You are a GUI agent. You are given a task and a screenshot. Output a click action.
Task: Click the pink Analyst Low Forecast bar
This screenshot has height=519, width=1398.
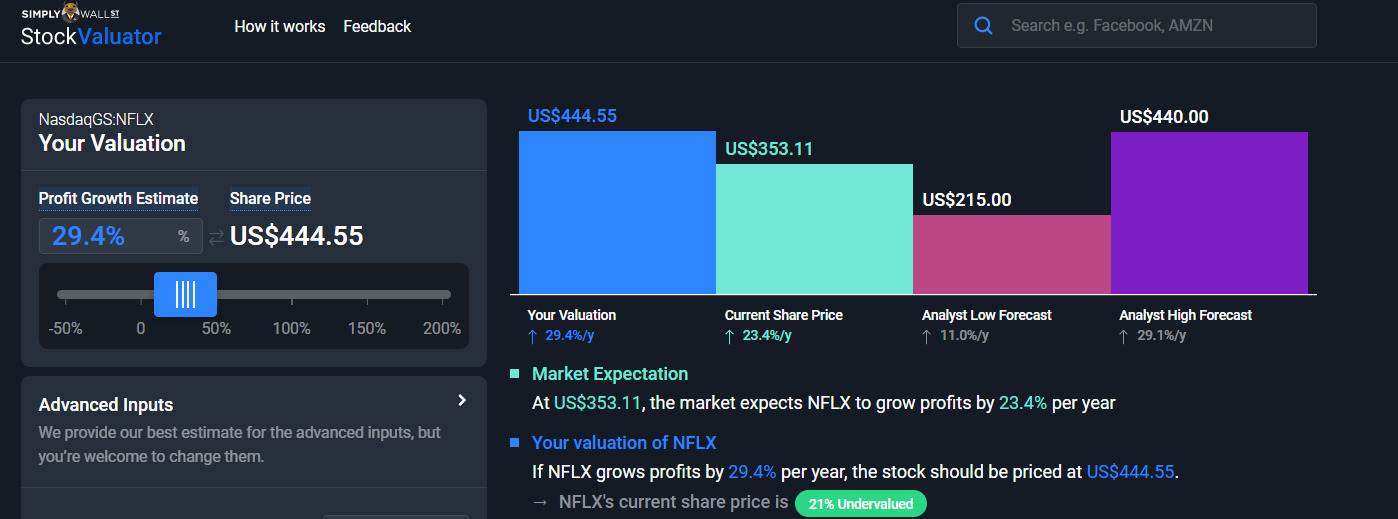tap(1011, 254)
